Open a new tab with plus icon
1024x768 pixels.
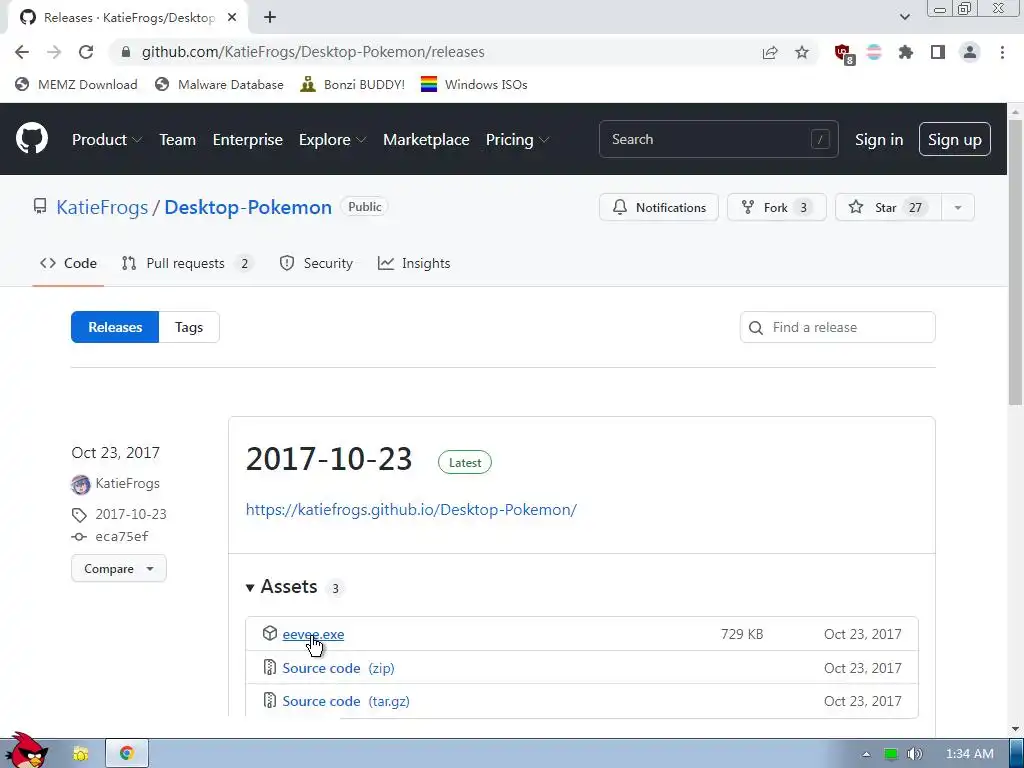tap(270, 18)
